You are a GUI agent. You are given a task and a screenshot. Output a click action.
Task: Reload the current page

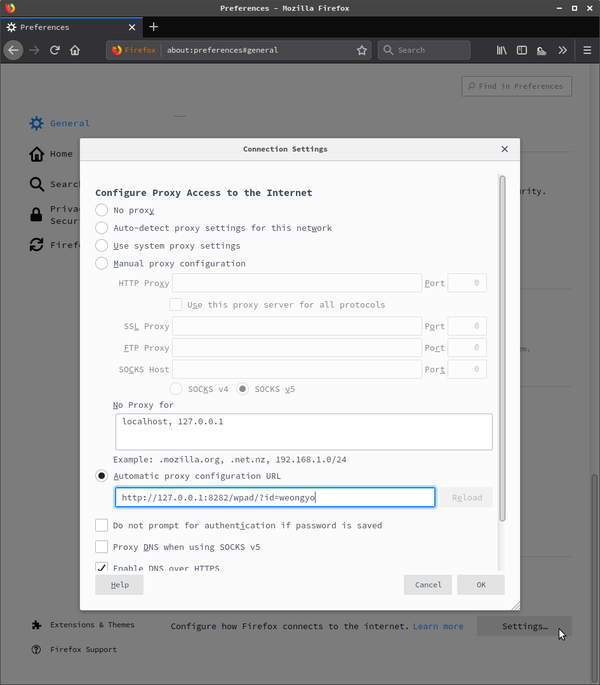click(x=55, y=50)
